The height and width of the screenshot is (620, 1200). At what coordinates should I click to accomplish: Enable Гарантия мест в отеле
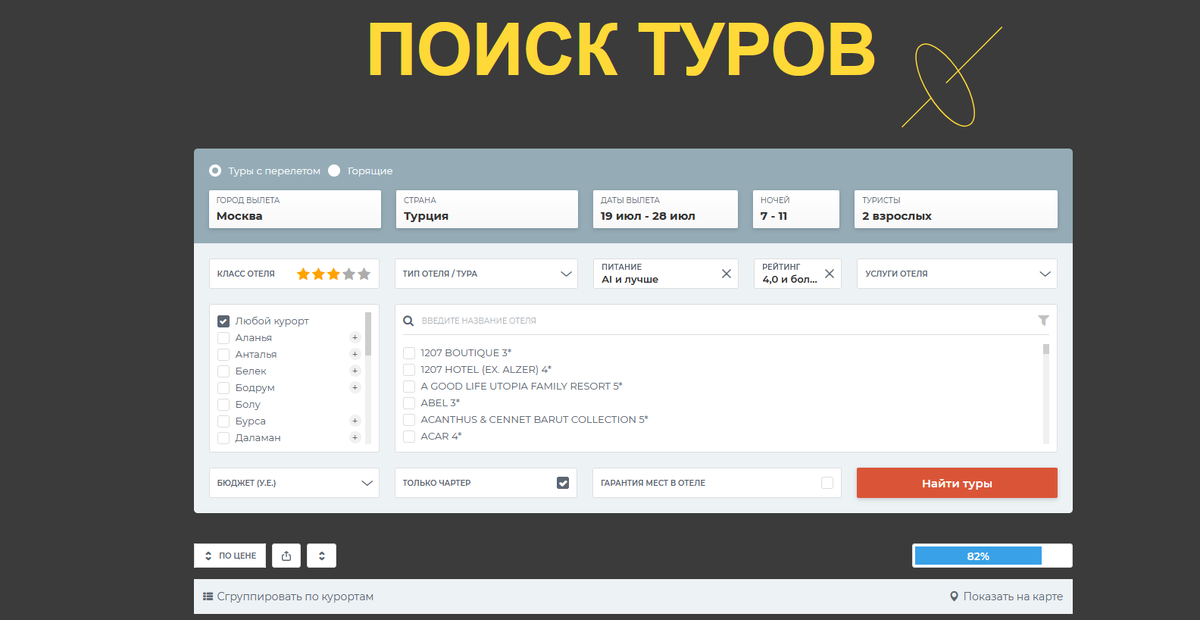tap(827, 482)
